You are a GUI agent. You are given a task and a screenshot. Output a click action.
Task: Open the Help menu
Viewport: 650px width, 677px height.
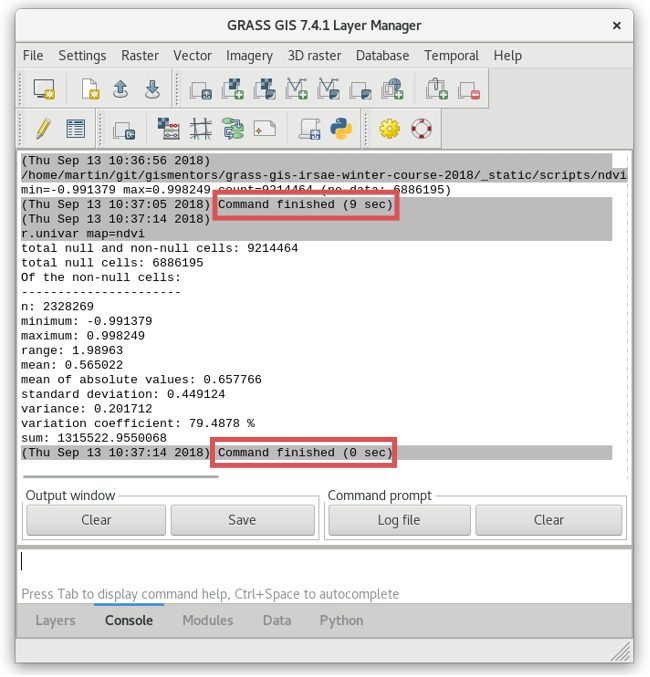(x=507, y=56)
